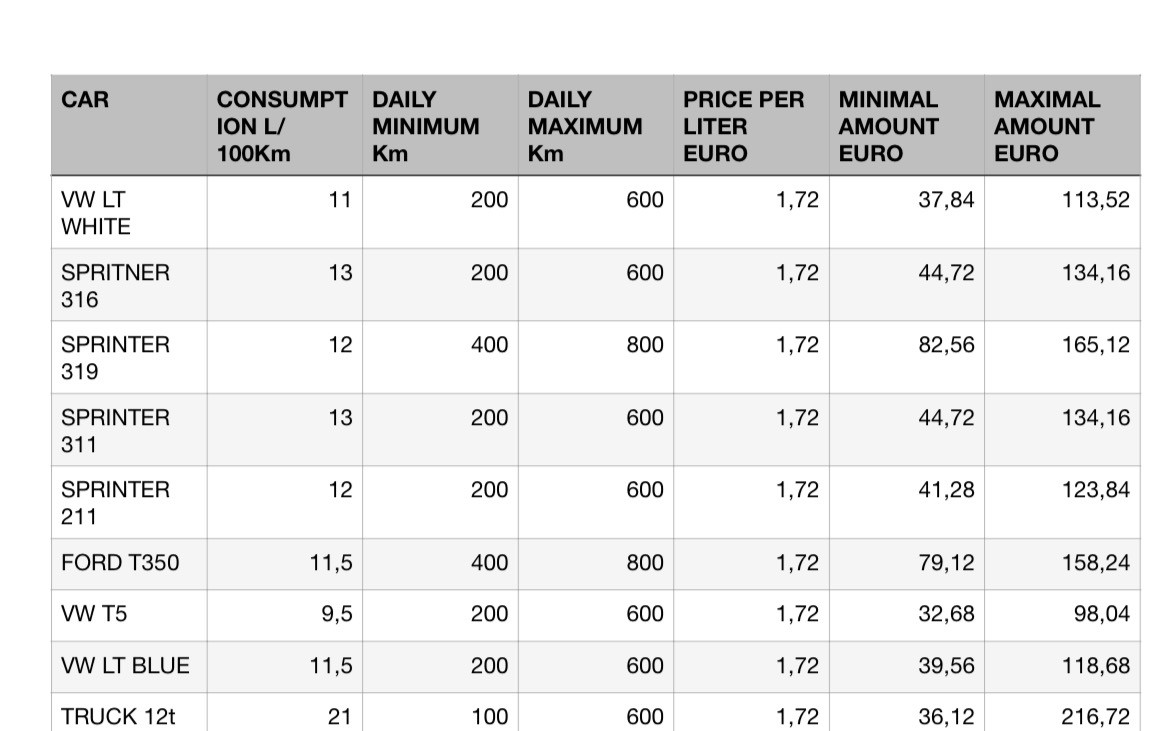Select the MAXIMAL AMOUNT EURO header
The width and height of the screenshot is (1170, 731).
point(1063,125)
